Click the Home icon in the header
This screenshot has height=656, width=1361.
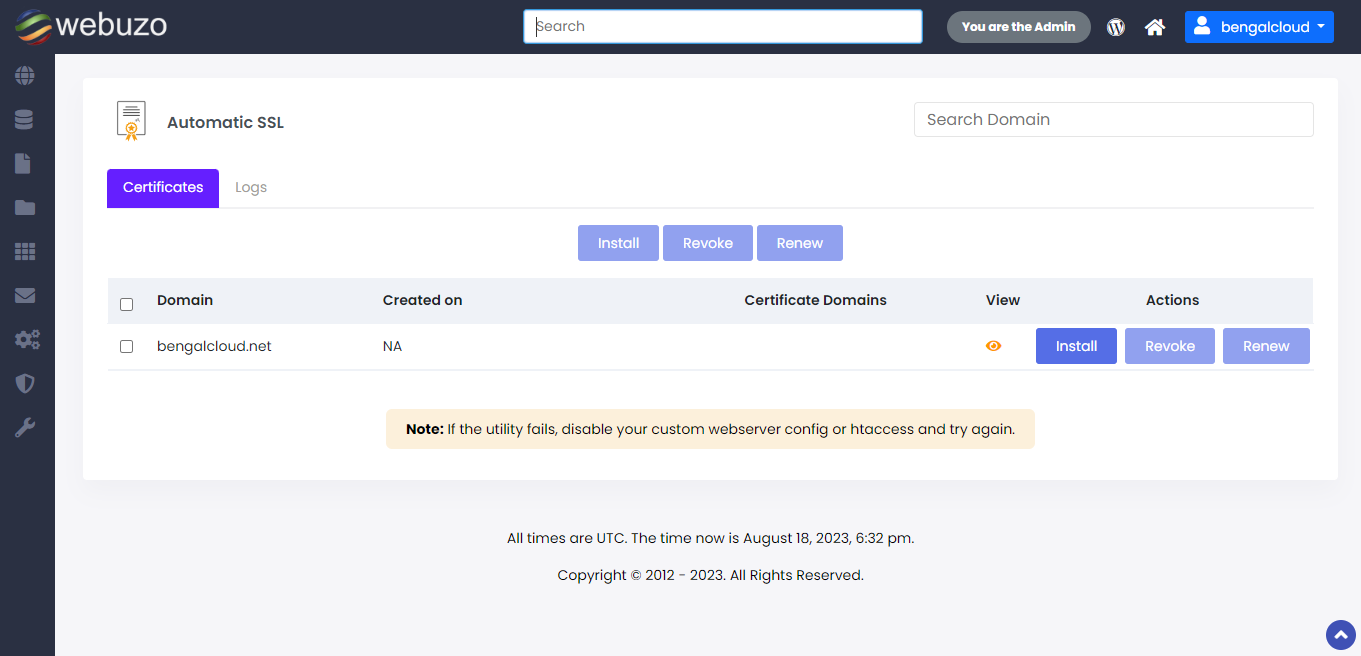(1154, 27)
